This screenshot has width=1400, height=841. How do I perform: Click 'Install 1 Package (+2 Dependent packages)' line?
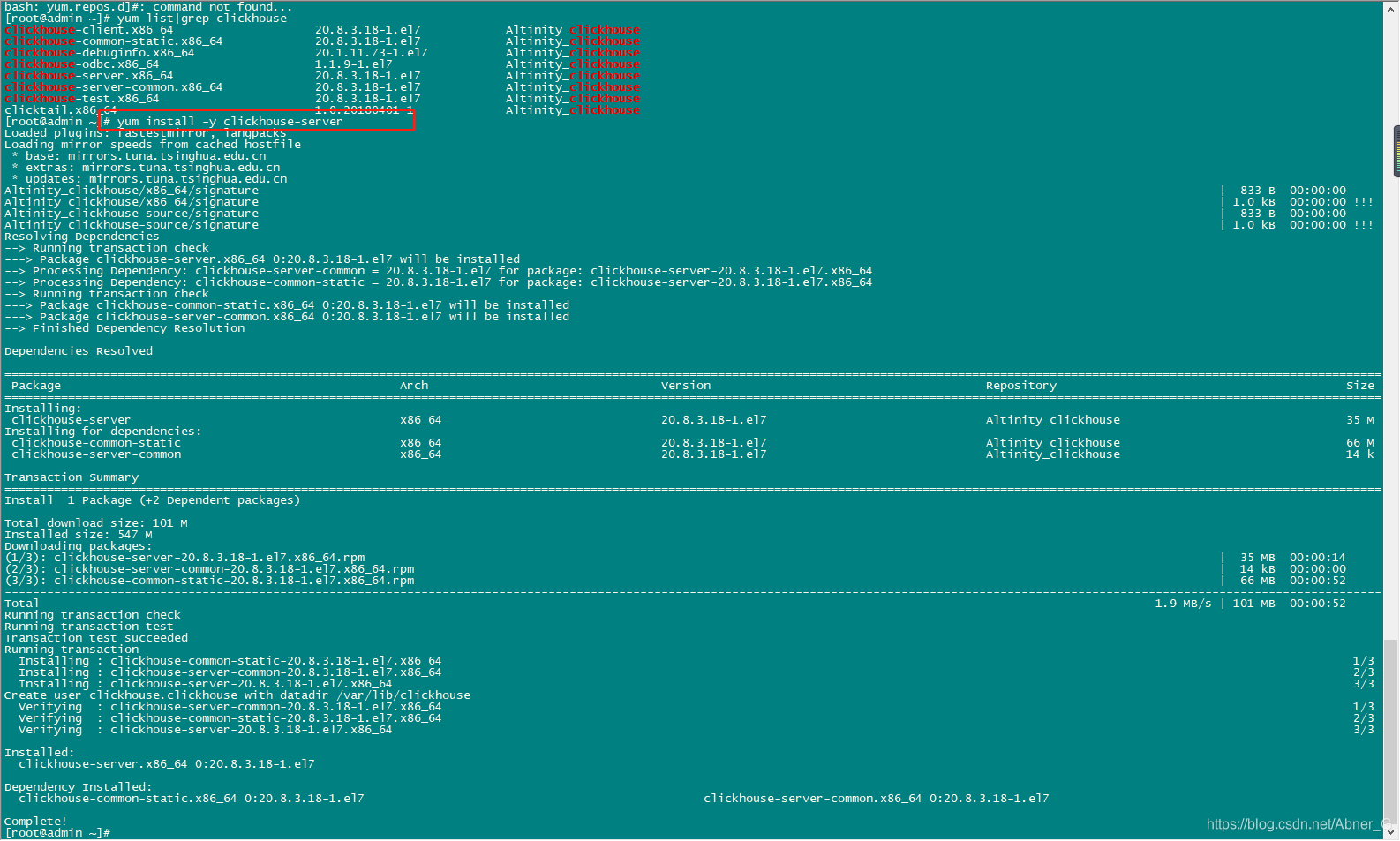click(153, 499)
